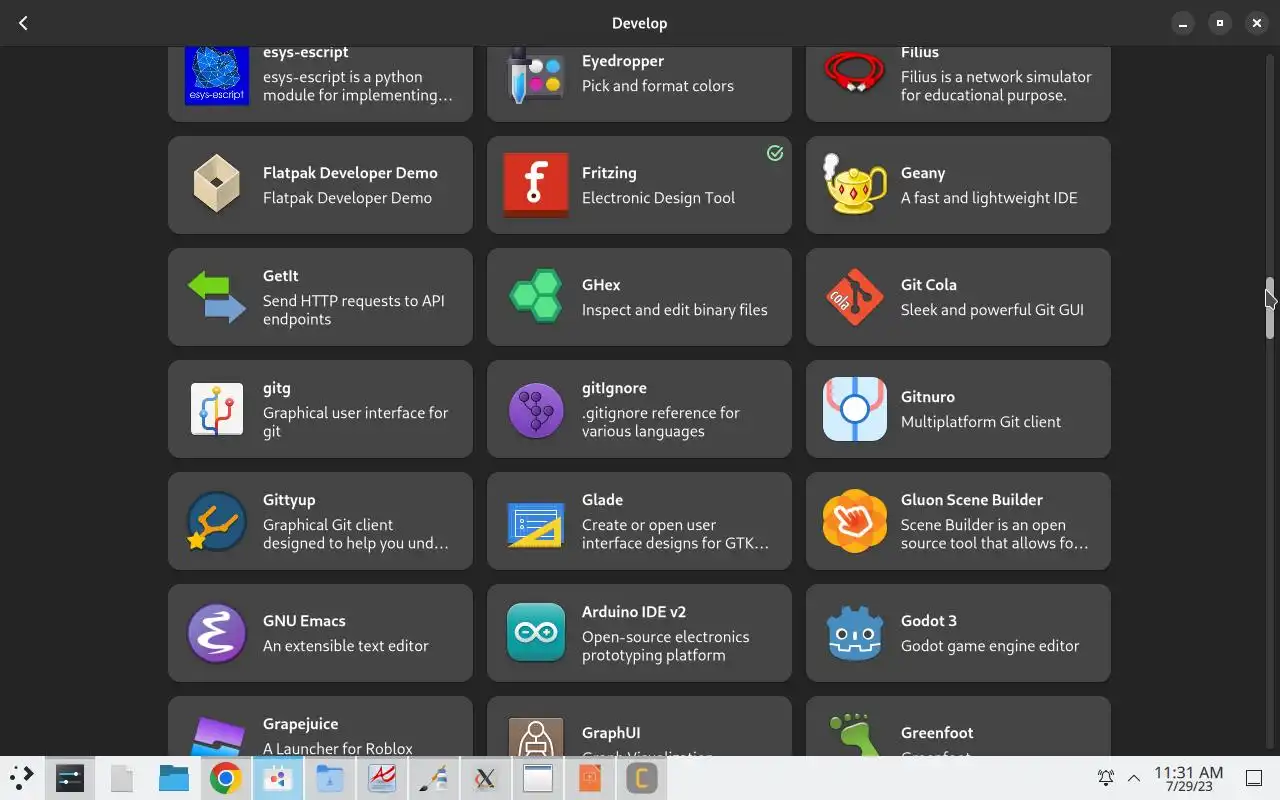Open Google Chrome from the taskbar
The height and width of the screenshot is (800, 1280).
coord(225,778)
